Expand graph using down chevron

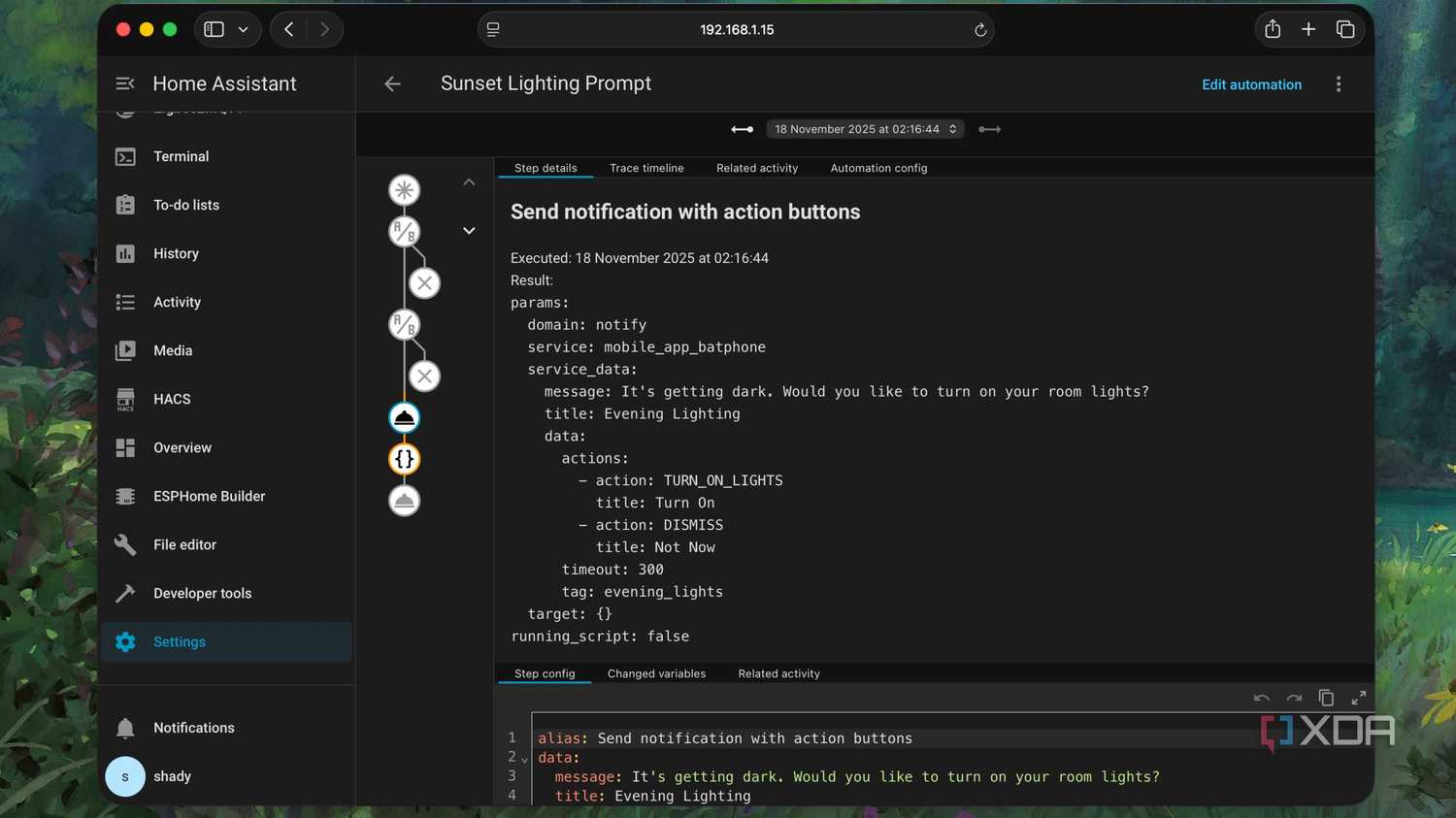[469, 231]
